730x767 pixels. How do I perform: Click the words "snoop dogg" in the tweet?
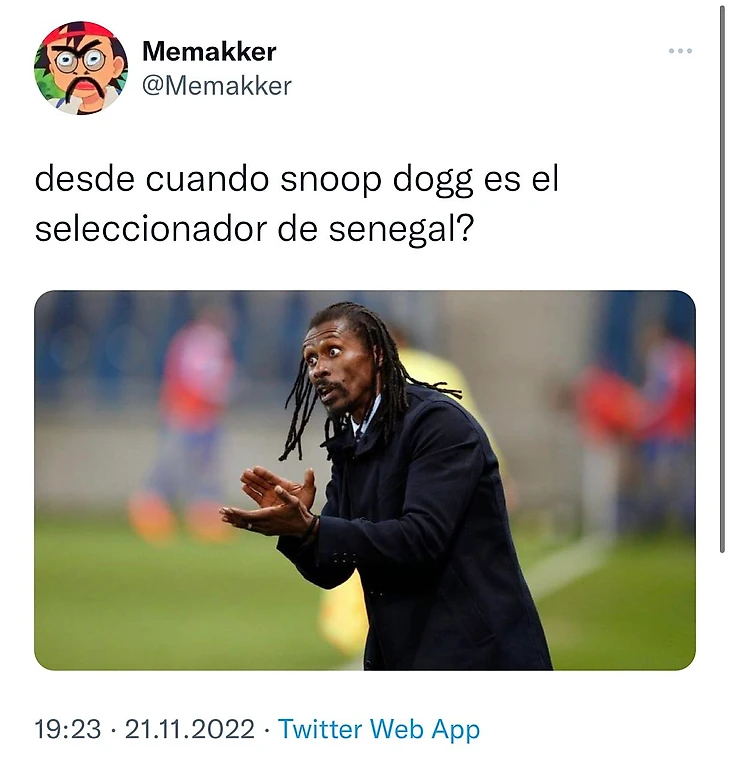[x=377, y=180]
